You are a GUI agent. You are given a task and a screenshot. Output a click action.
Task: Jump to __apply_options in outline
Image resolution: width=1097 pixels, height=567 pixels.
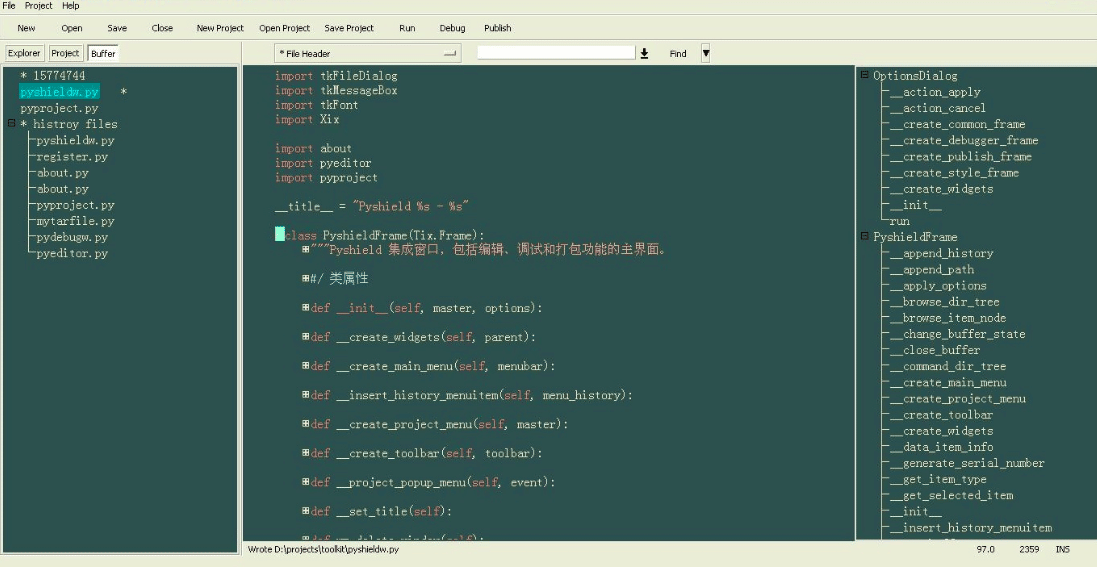(938, 286)
